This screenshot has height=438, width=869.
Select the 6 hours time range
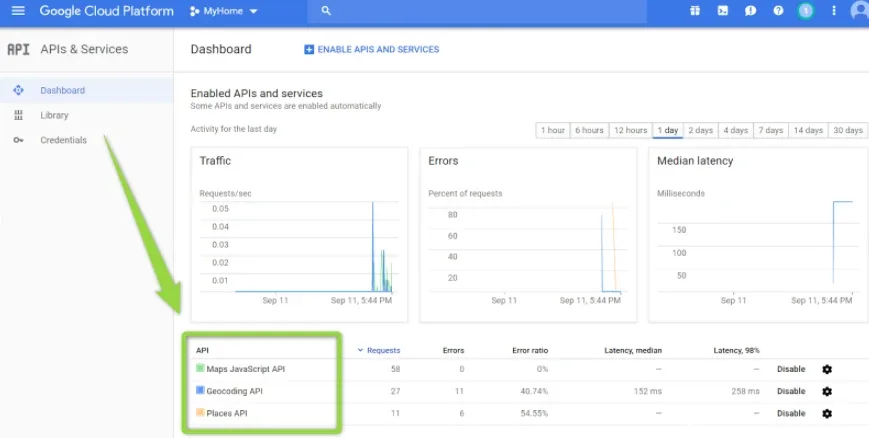pyautogui.click(x=589, y=130)
